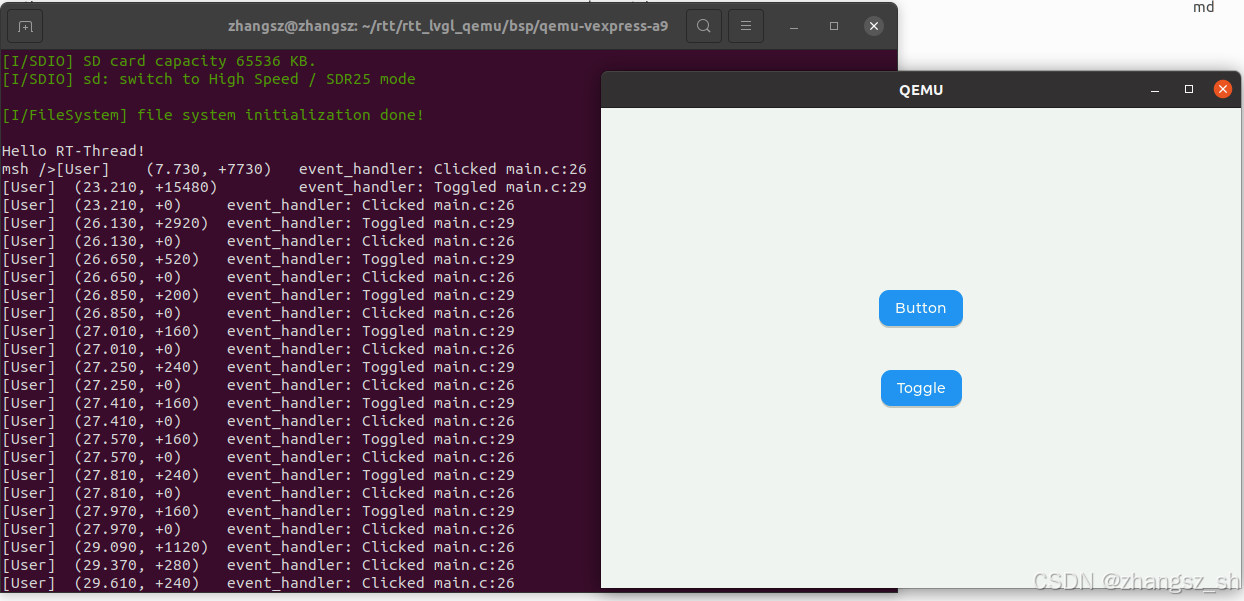The image size is (1244, 601).
Task: Open the terminal search magnifier icon
Action: (x=704, y=26)
